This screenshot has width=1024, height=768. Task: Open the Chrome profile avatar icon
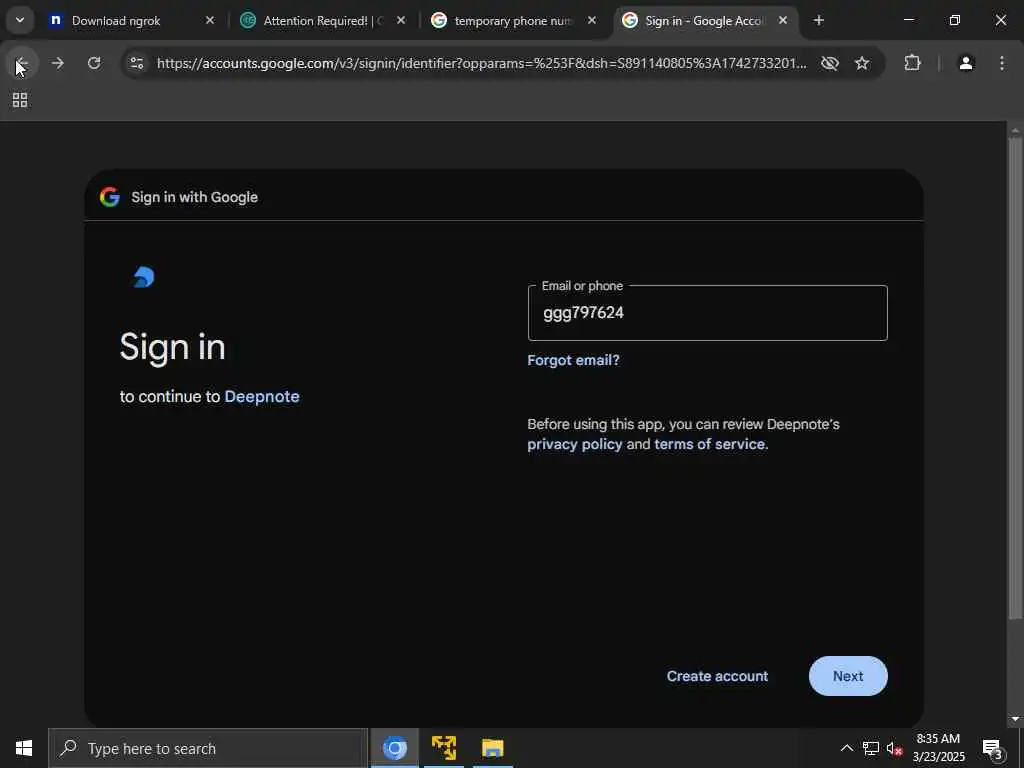[965, 63]
